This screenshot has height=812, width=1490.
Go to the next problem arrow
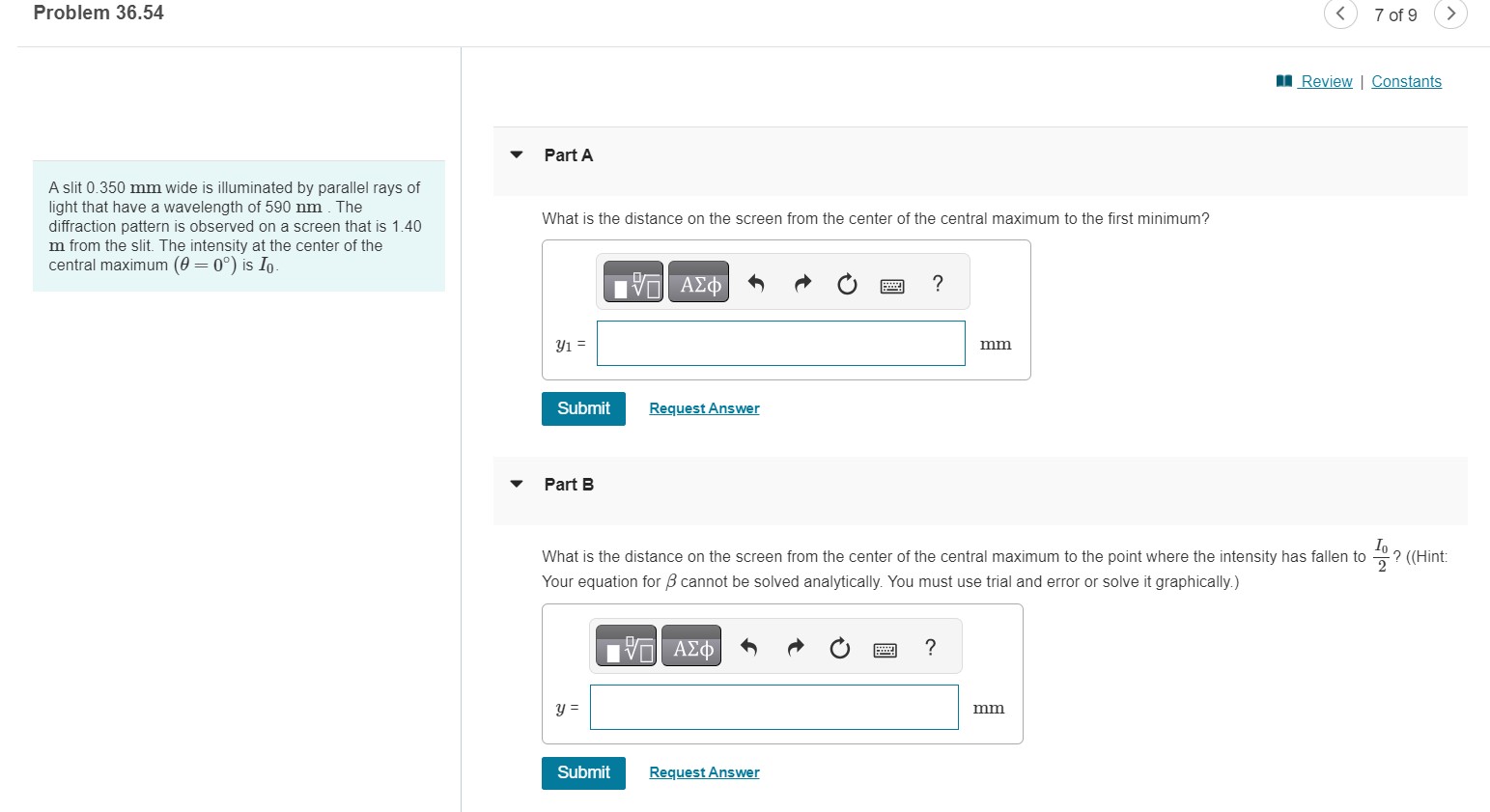click(x=1450, y=14)
